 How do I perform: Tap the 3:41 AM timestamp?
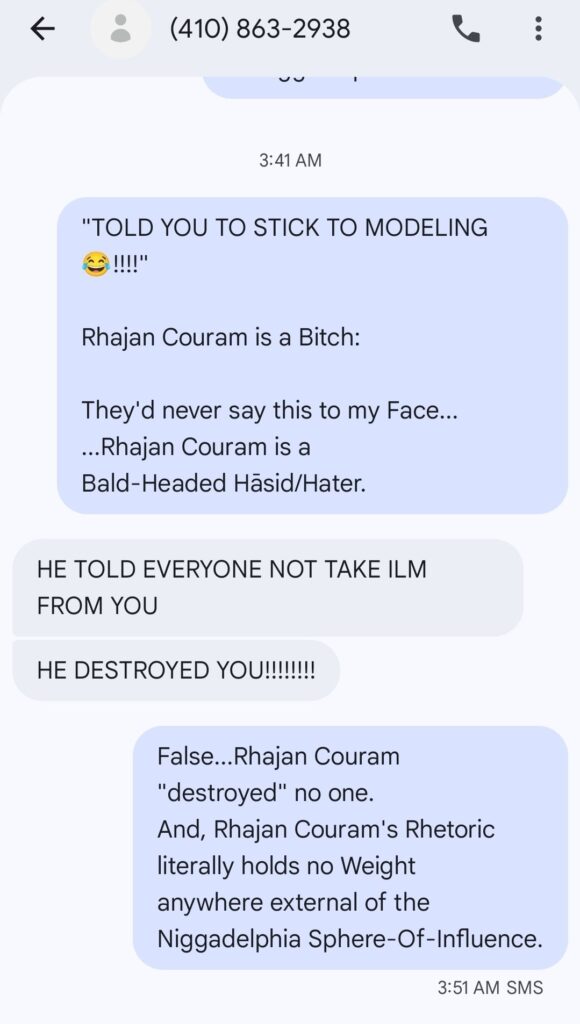point(290,160)
